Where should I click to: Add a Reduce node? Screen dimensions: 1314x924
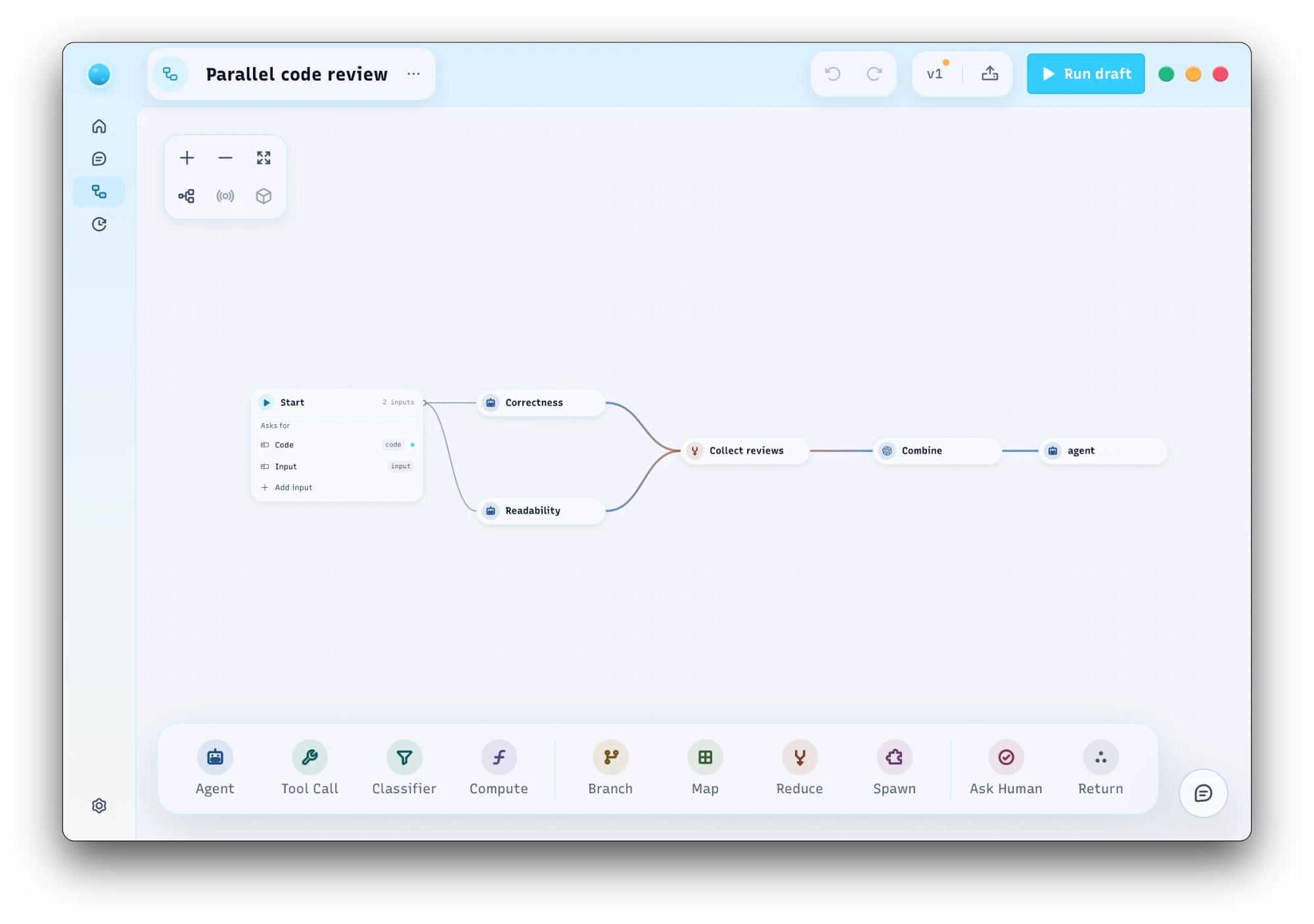click(x=800, y=768)
